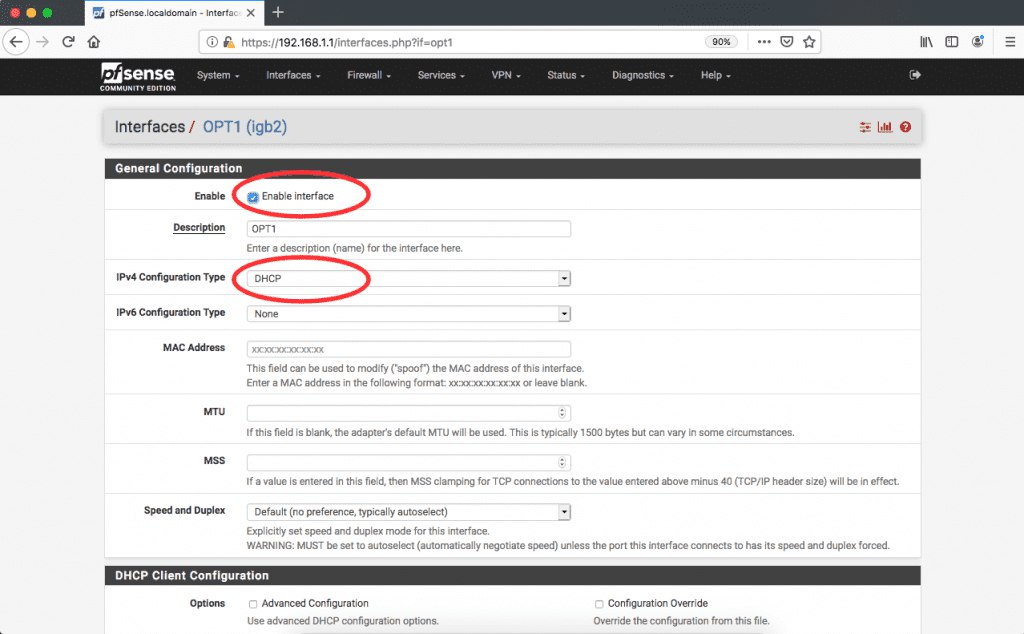Open the Firefox hamburger menu
Viewport: 1024px width, 634px height.
(x=1010, y=42)
